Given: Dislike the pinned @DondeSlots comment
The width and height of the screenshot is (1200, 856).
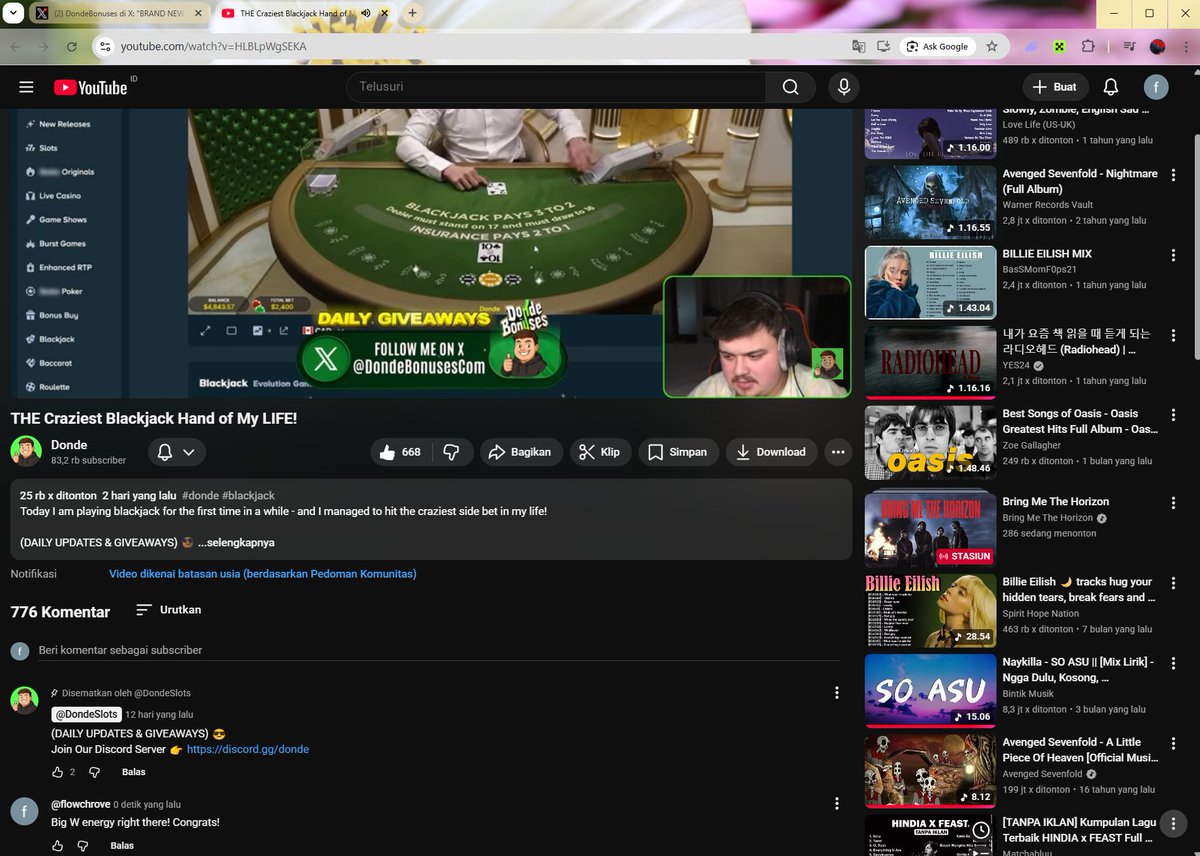Looking at the screenshot, I should tap(95, 772).
